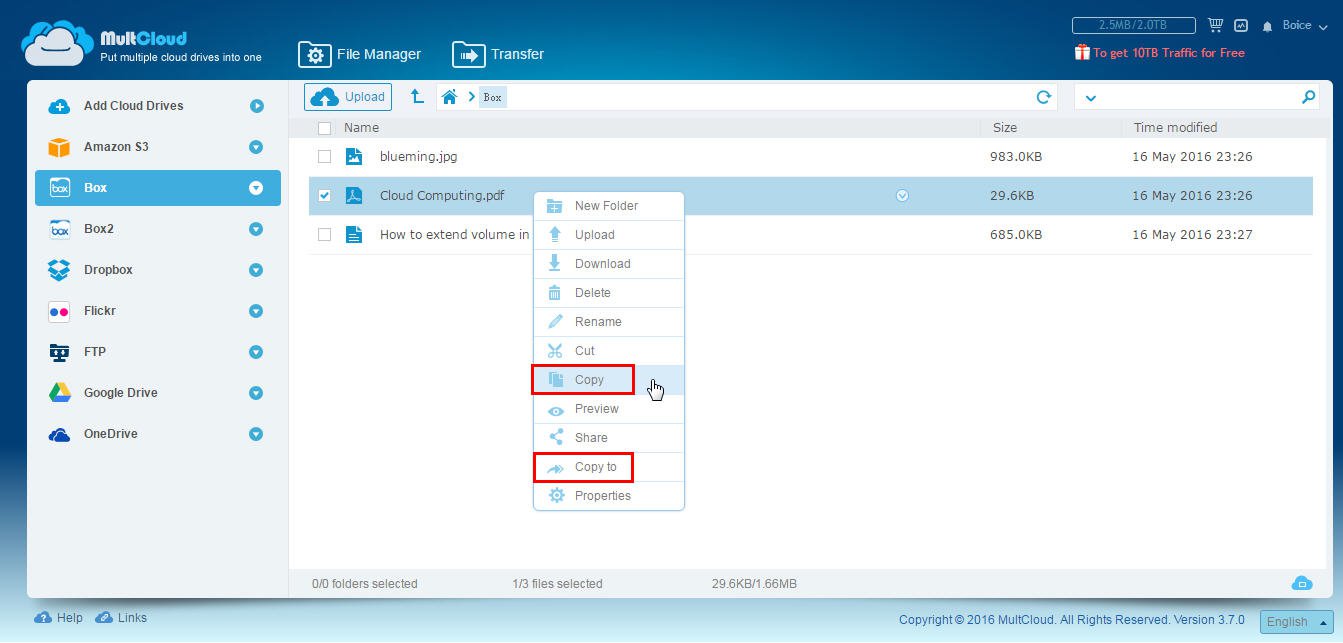The height and width of the screenshot is (643, 1343).
Task: Uncheck the Cloud Computing.pdf checkbox
Action: [x=324, y=195]
